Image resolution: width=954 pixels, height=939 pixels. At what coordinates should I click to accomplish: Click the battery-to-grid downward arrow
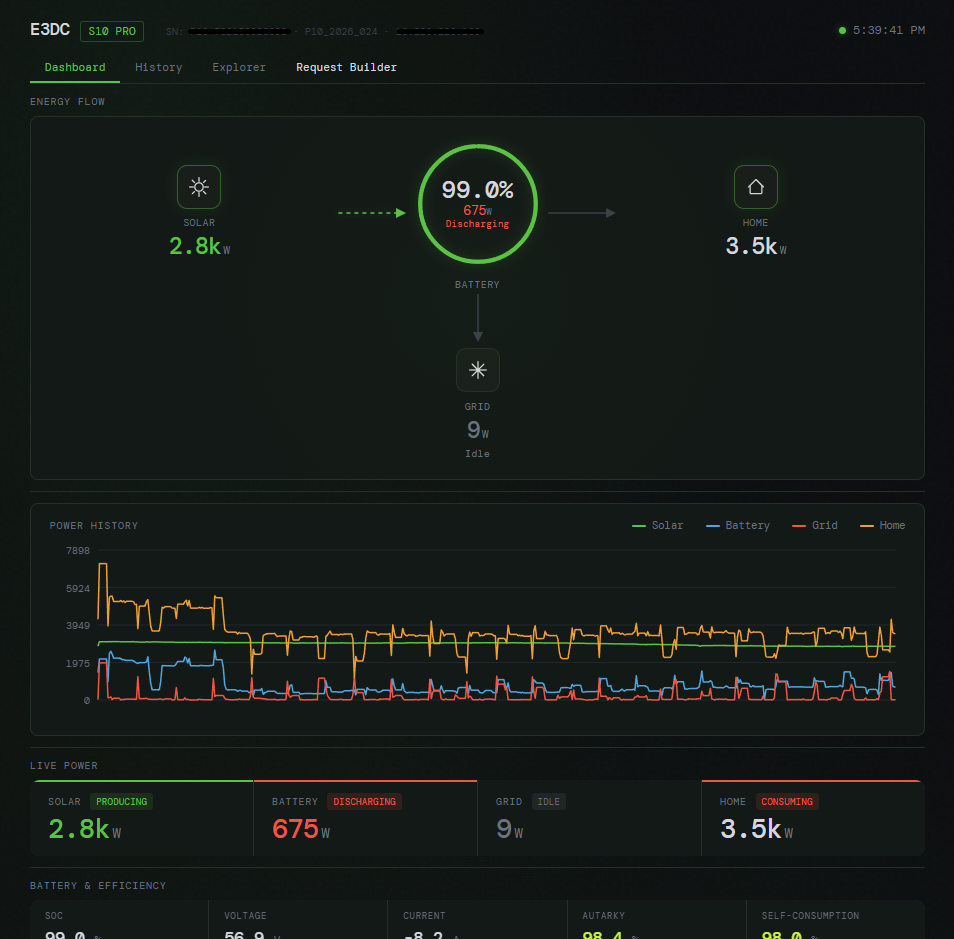click(x=478, y=318)
